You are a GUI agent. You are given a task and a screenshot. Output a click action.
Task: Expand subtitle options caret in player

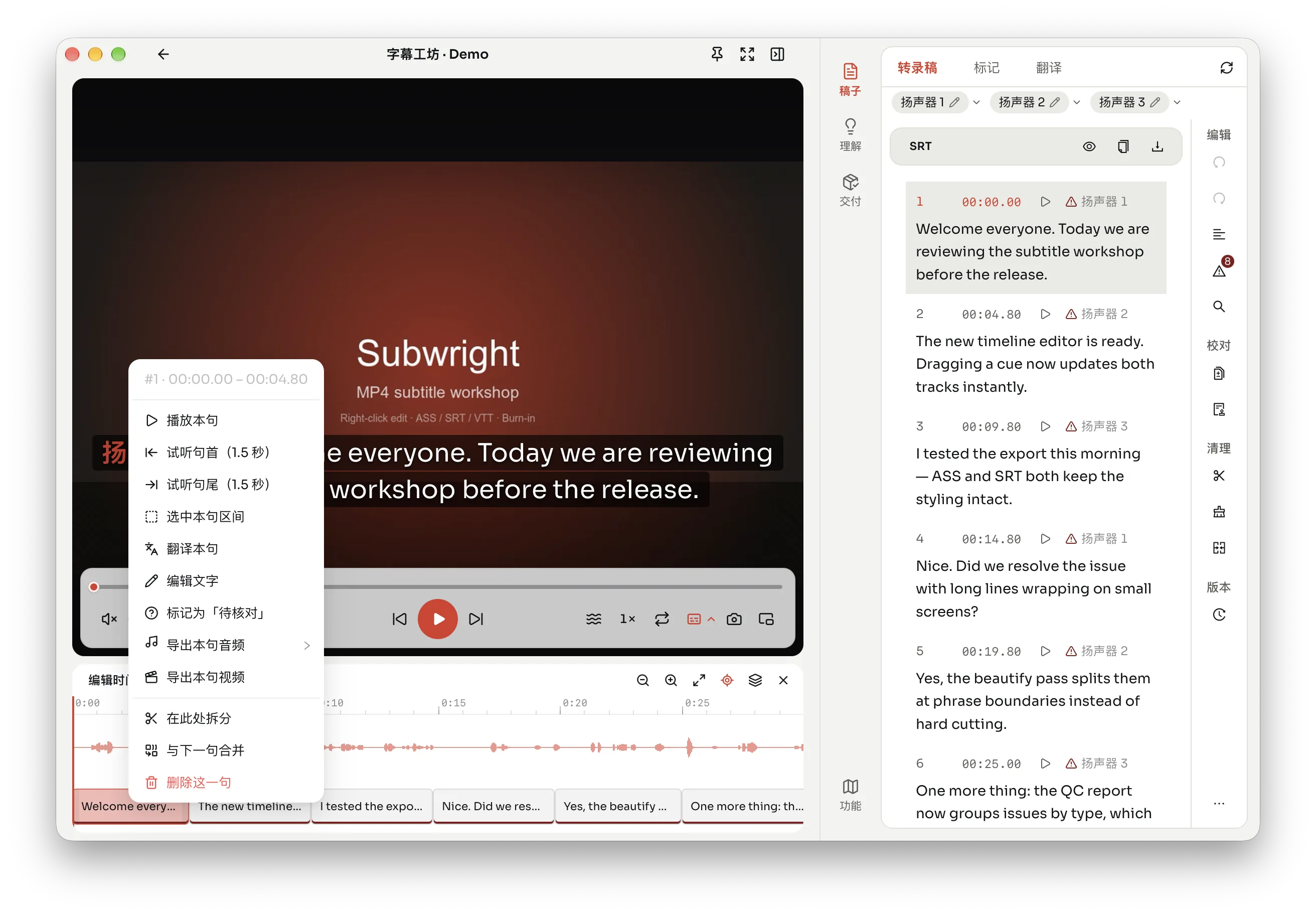coord(711,619)
